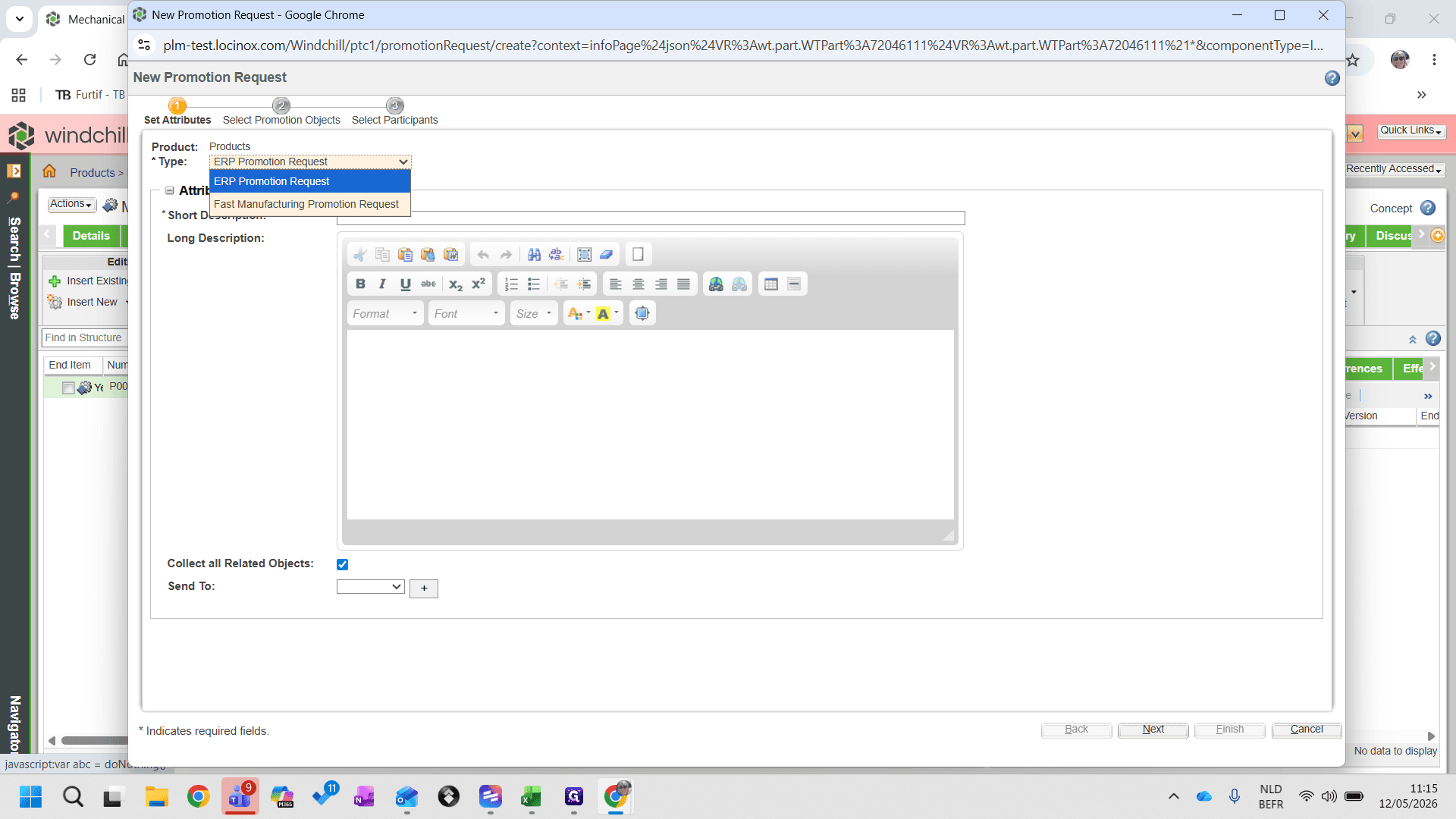
Task: Tick the P00 part row checkbox
Action: tap(68, 388)
